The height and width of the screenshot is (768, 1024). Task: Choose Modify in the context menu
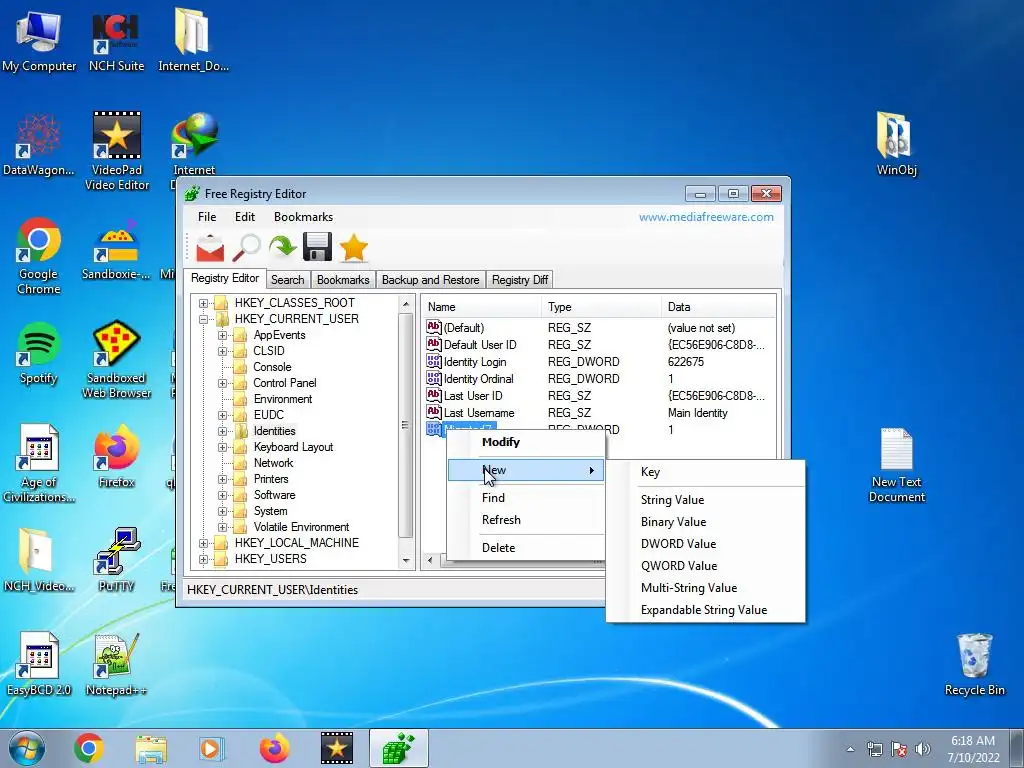click(x=526, y=442)
